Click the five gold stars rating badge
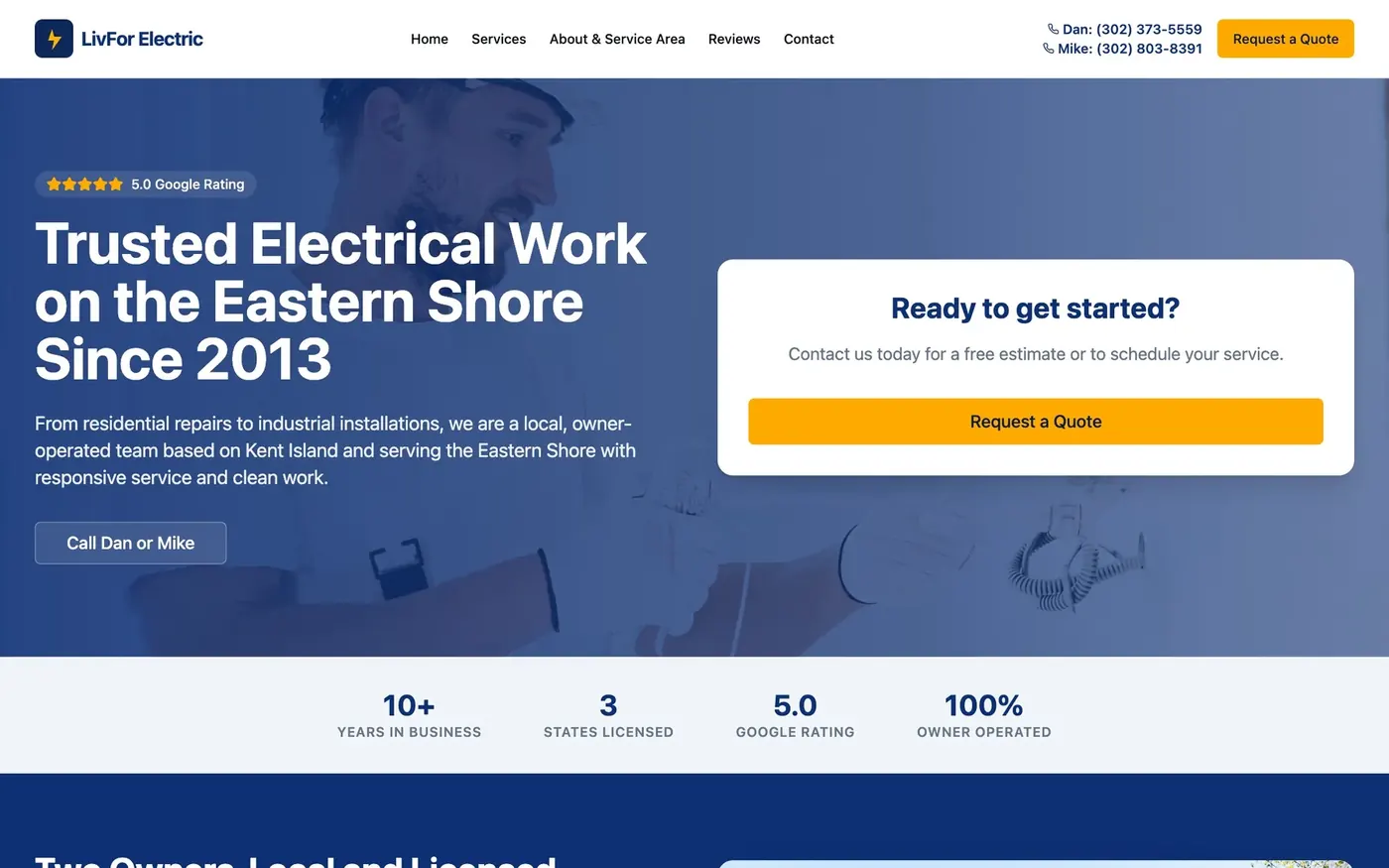Viewport: 1389px width, 868px height. coord(84,185)
